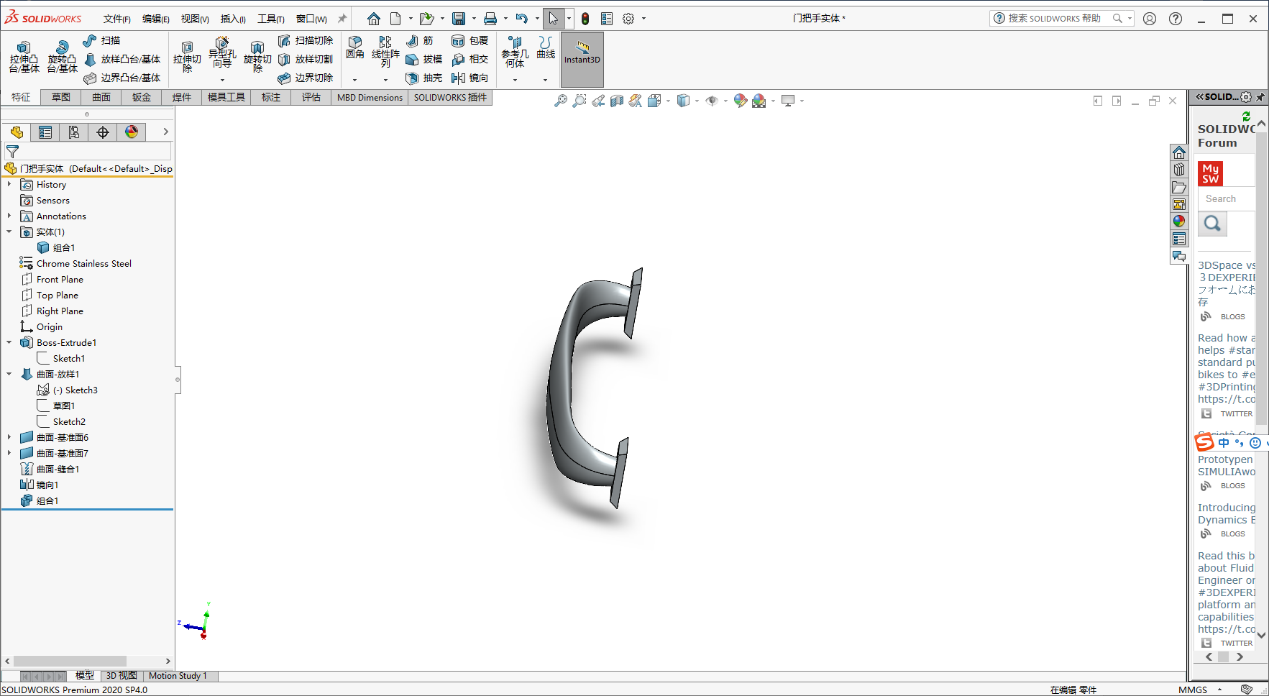Open the 工具(T) menu
This screenshot has height=696, width=1269.
coord(271,18)
